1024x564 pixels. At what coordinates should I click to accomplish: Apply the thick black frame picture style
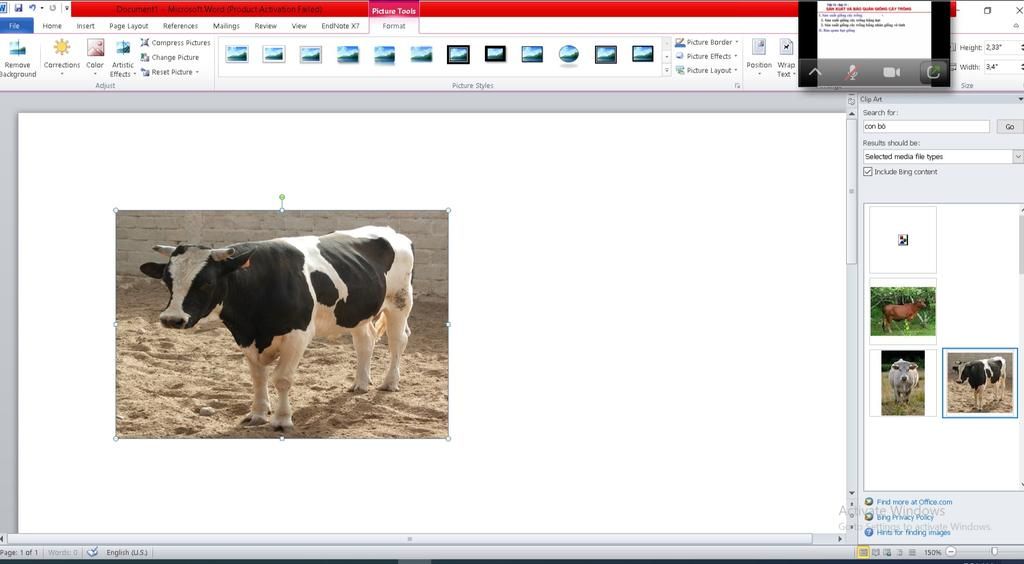458,54
